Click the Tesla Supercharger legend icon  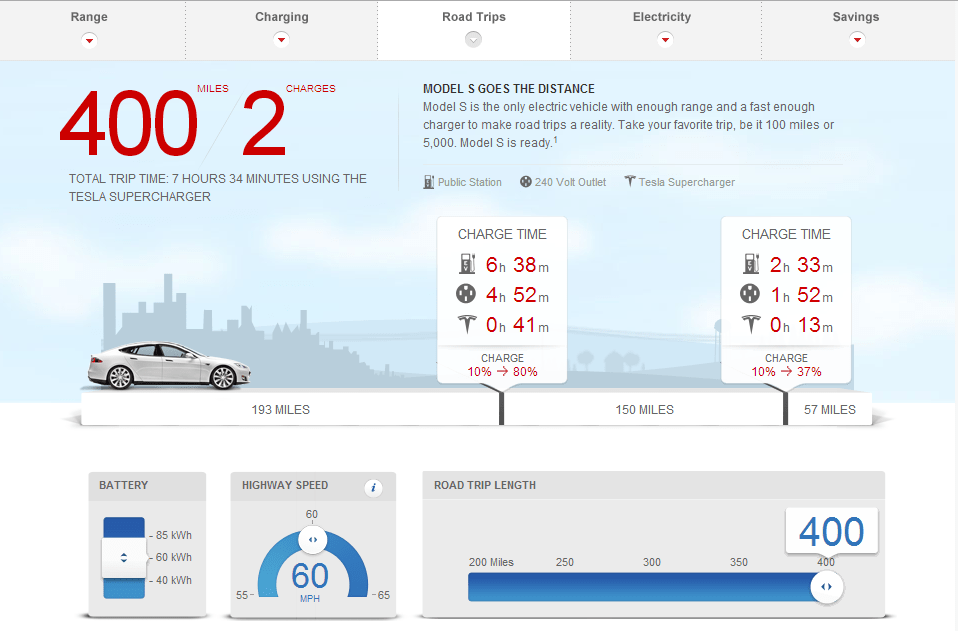click(630, 181)
